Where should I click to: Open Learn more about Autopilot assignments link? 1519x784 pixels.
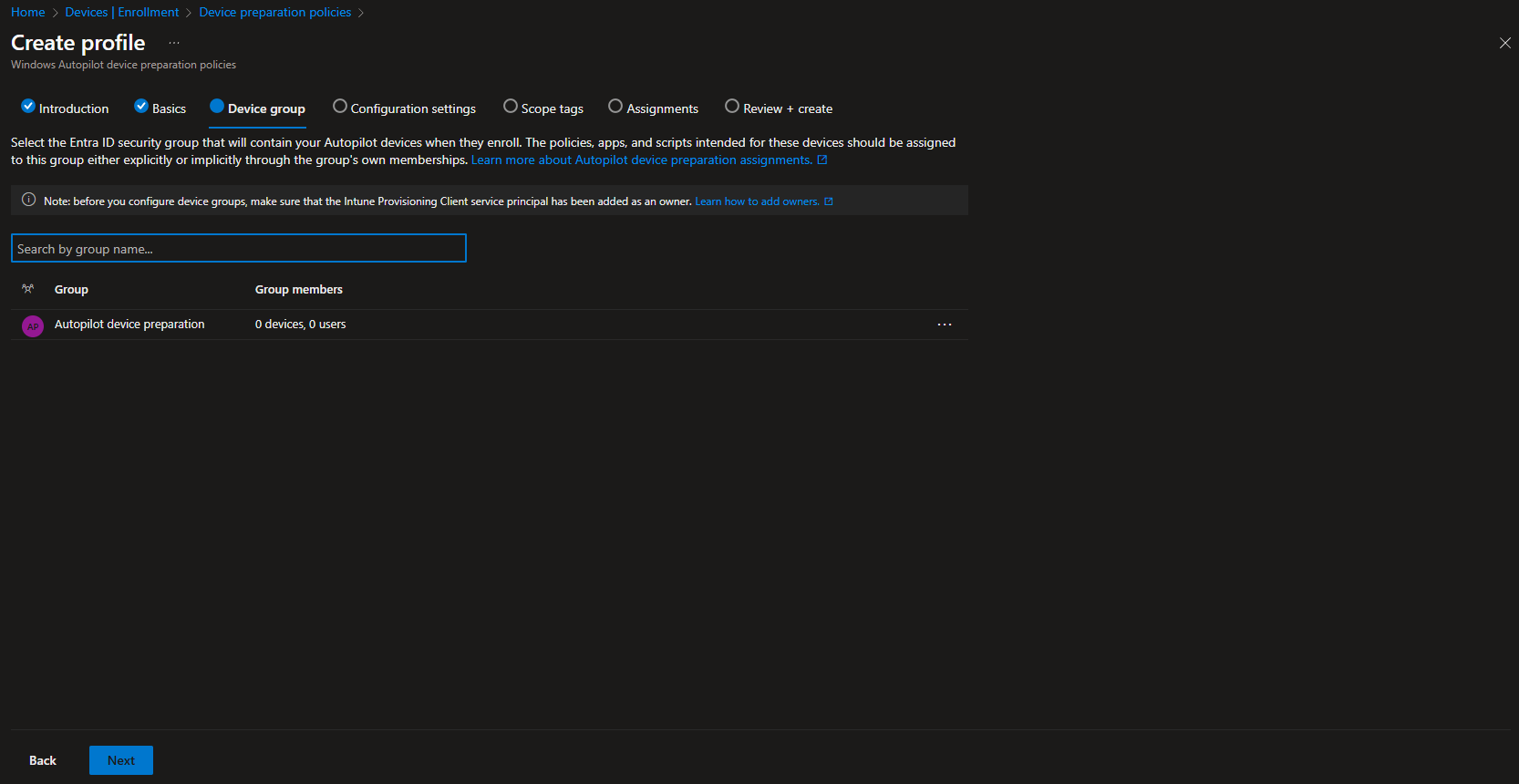pyautogui.click(x=641, y=160)
